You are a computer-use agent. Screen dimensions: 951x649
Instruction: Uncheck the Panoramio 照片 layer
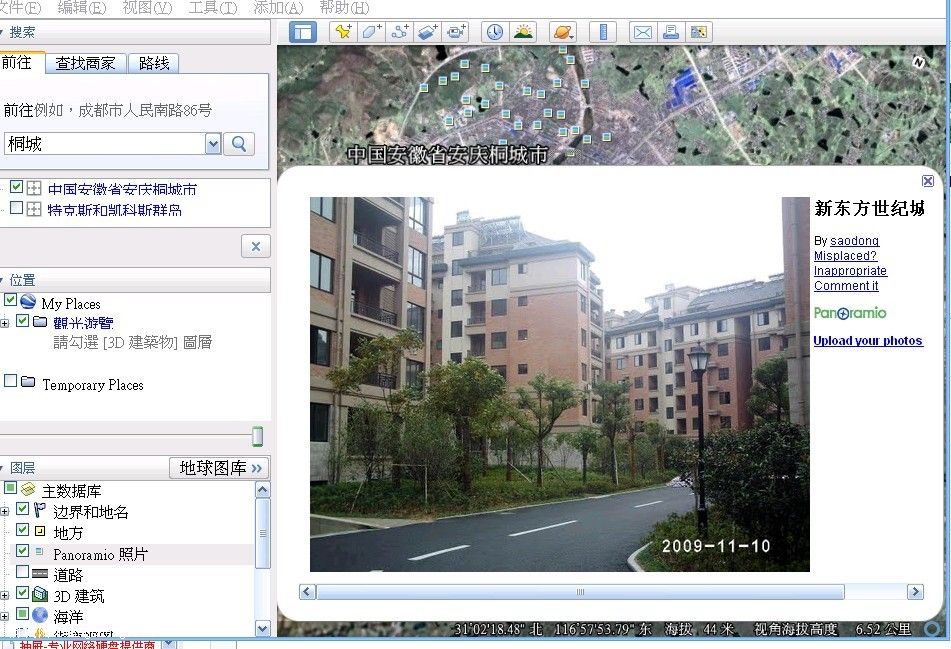[x=23, y=552]
